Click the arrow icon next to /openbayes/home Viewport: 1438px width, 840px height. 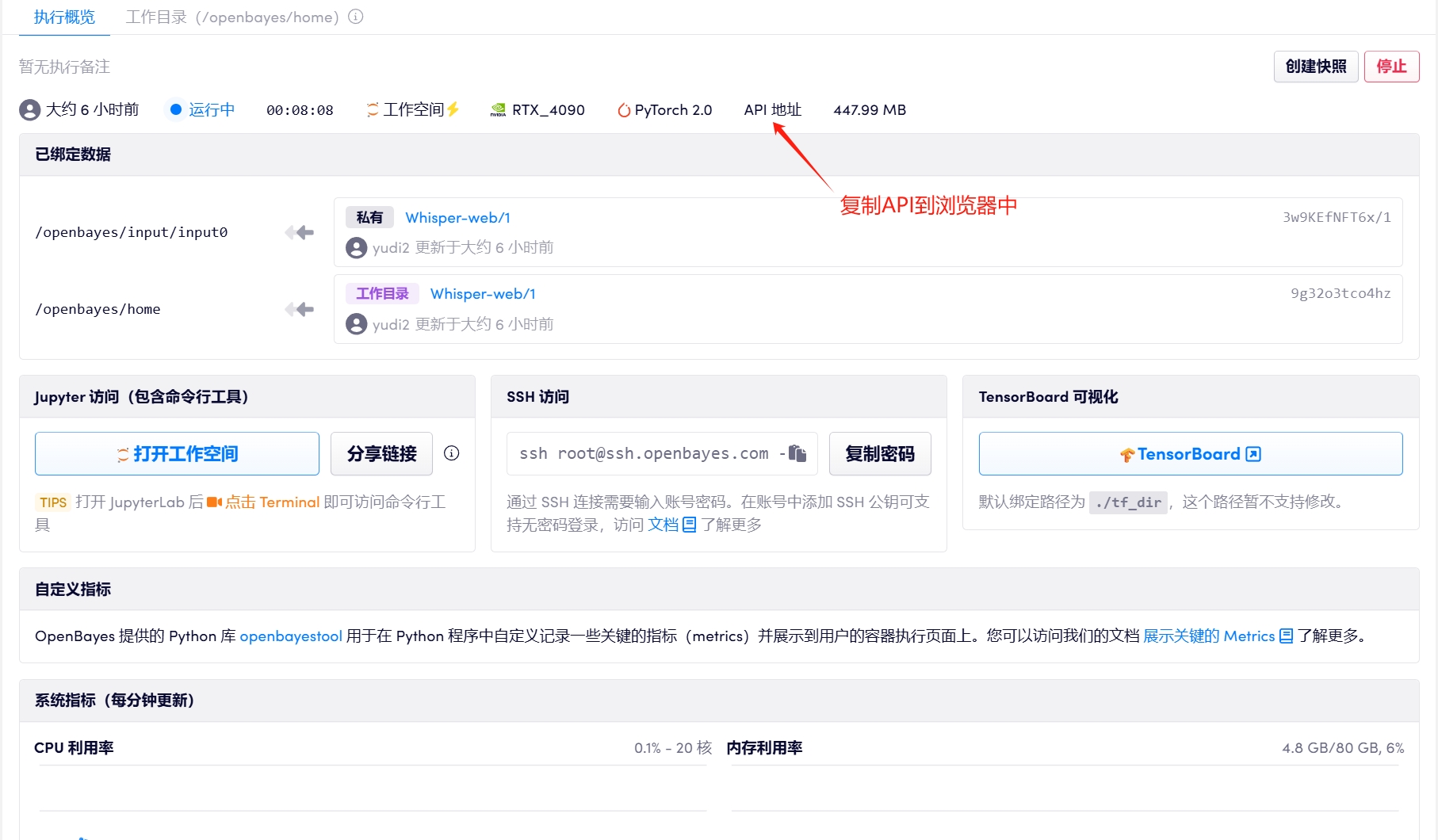(x=300, y=309)
